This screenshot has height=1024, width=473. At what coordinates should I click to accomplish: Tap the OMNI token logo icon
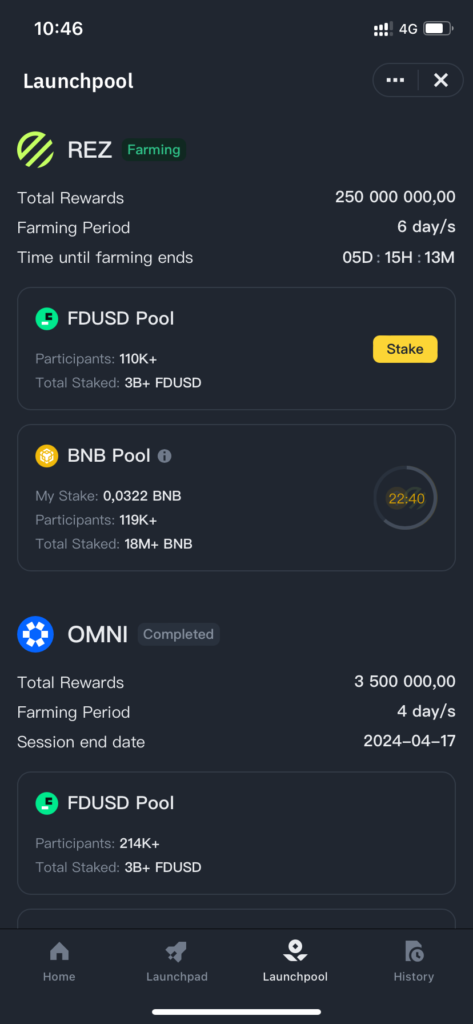pyautogui.click(x=35, y=634)
